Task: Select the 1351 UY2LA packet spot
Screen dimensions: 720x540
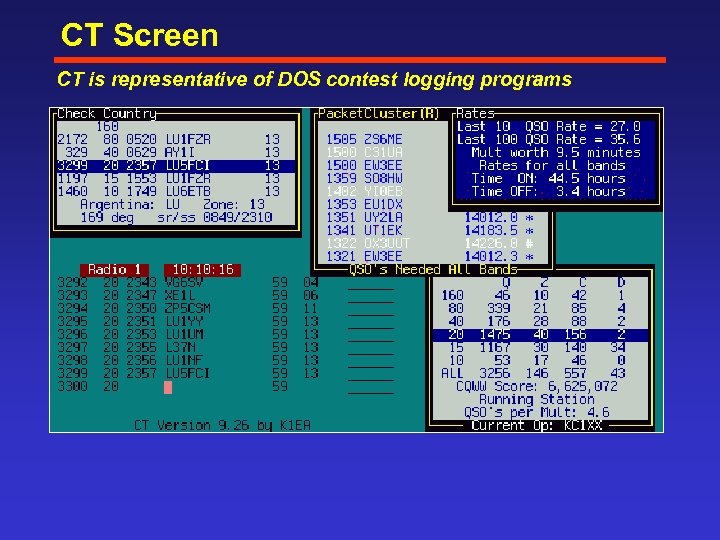Action: click(x=430, y=217)
